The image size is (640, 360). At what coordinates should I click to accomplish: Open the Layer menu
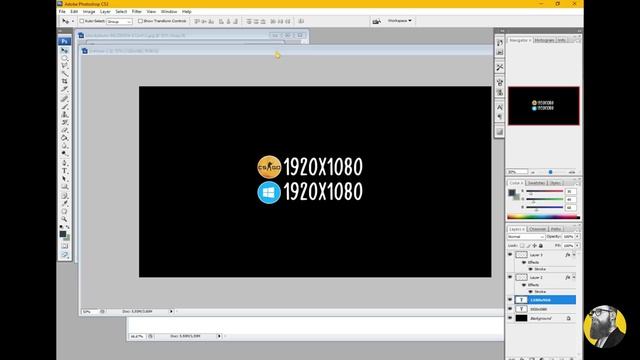click(105, 11)
